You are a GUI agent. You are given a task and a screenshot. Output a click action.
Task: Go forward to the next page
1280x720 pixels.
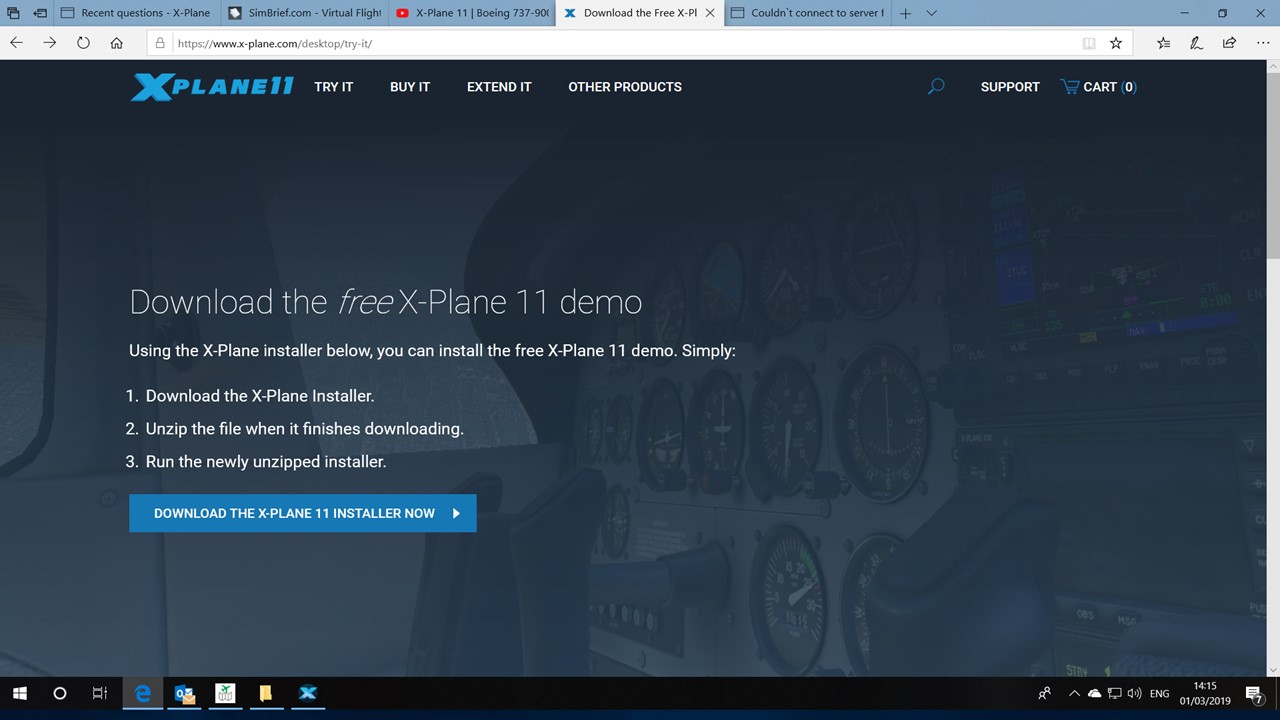[x=50, y=43]
